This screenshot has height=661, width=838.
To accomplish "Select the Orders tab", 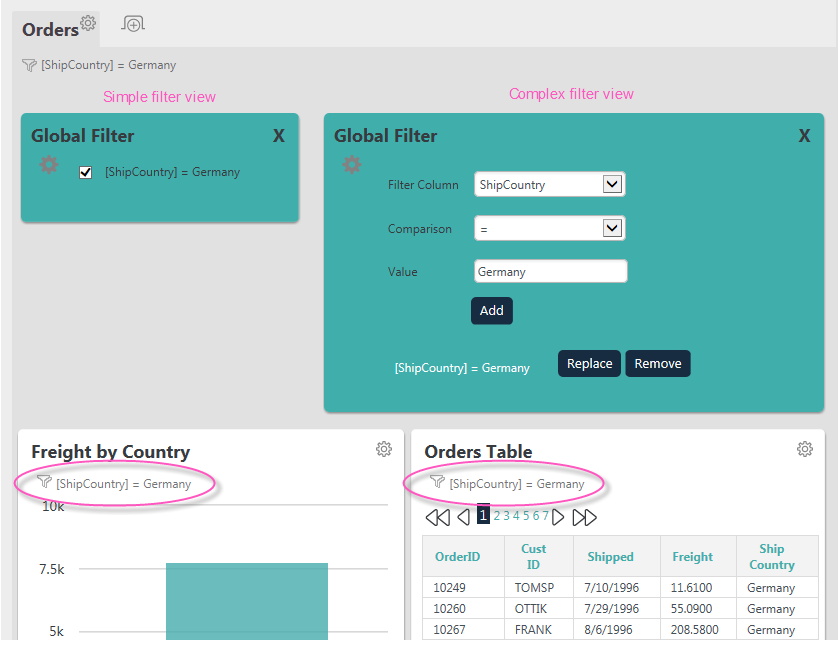I will 50,30.
